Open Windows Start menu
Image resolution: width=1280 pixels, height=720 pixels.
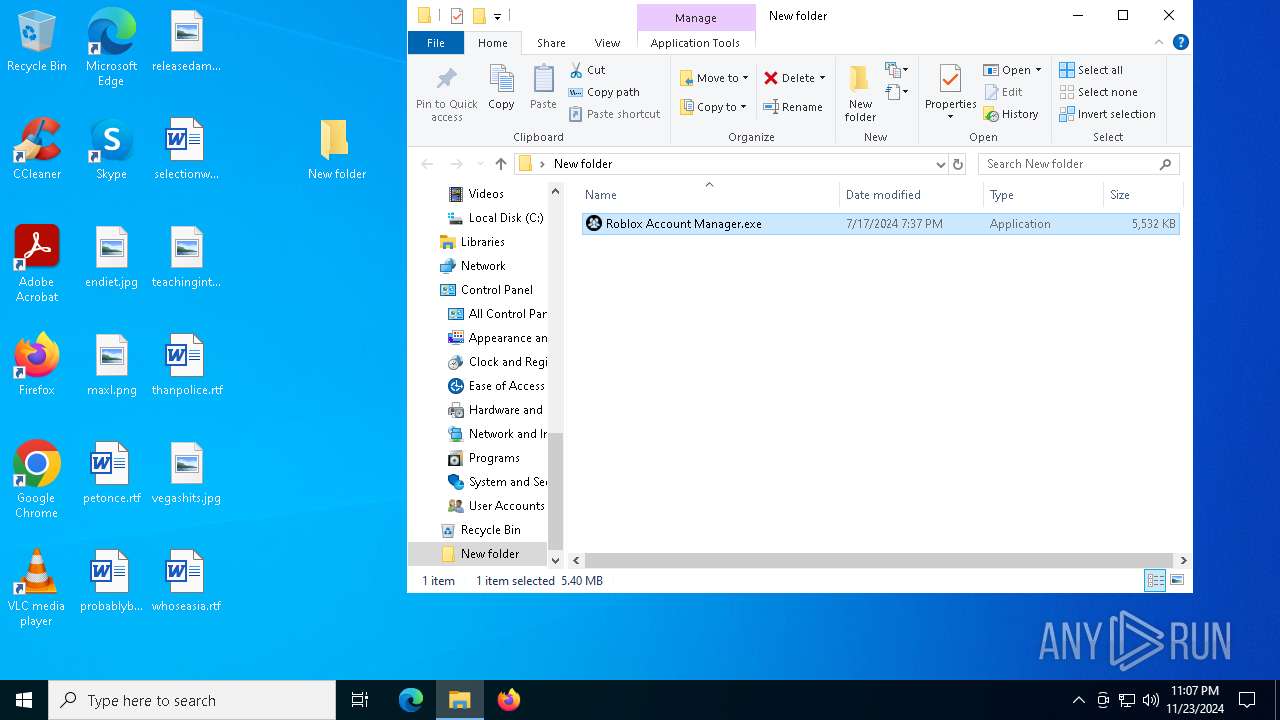click(x=24, y=700)
